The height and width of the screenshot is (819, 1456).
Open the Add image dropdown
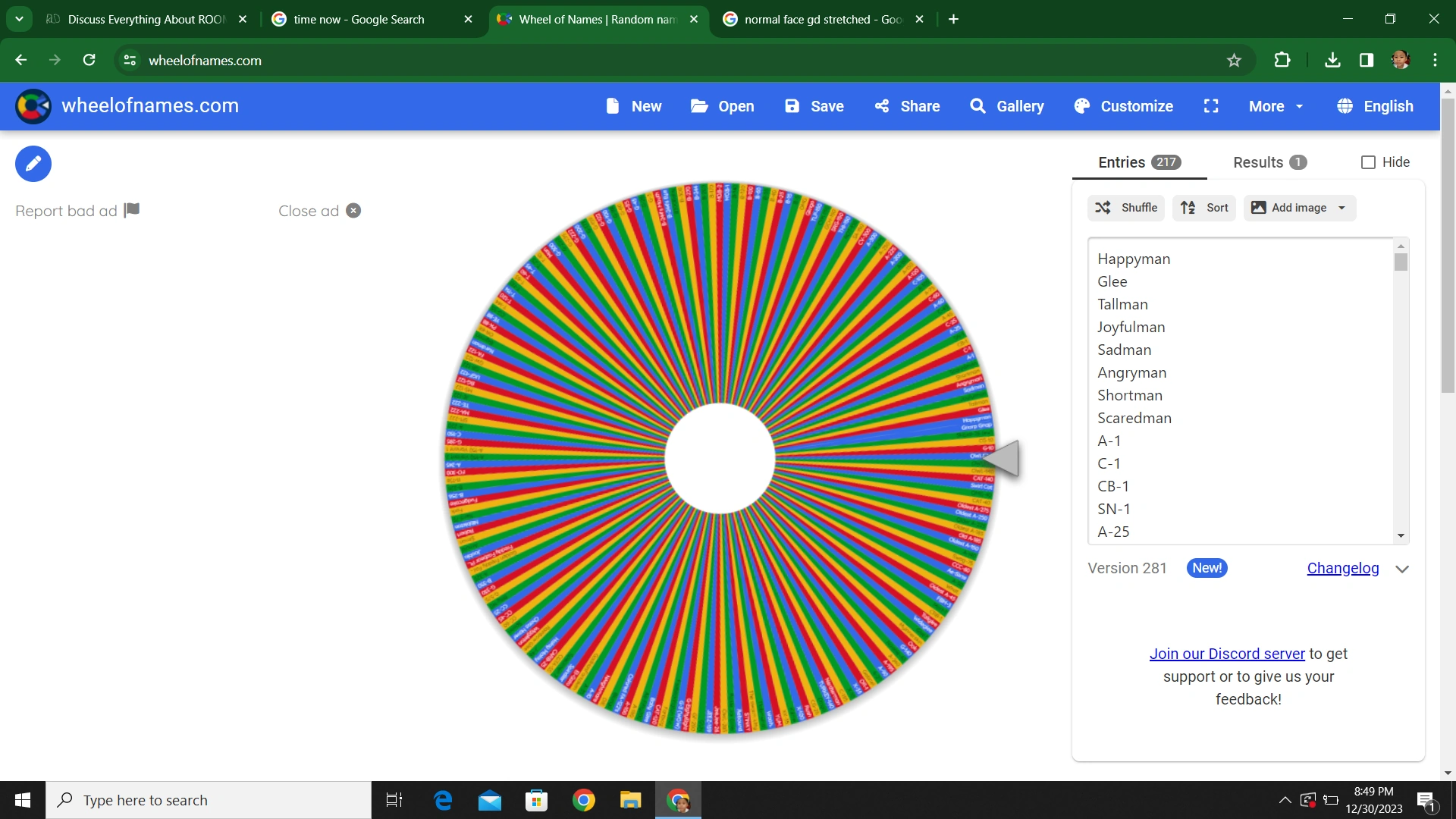click(x=1299, y=208)
